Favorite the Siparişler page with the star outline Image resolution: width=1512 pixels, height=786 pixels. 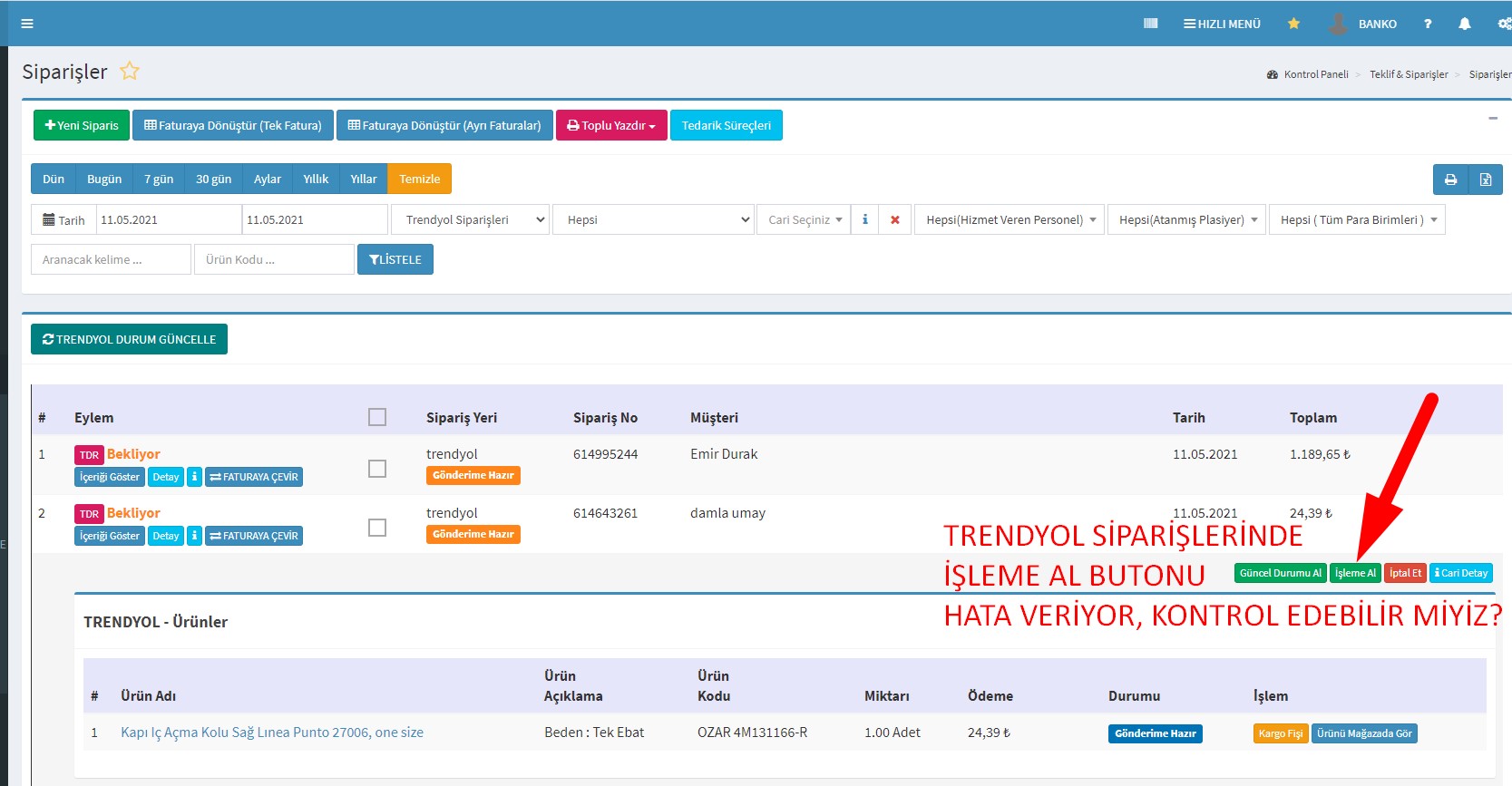130,71
